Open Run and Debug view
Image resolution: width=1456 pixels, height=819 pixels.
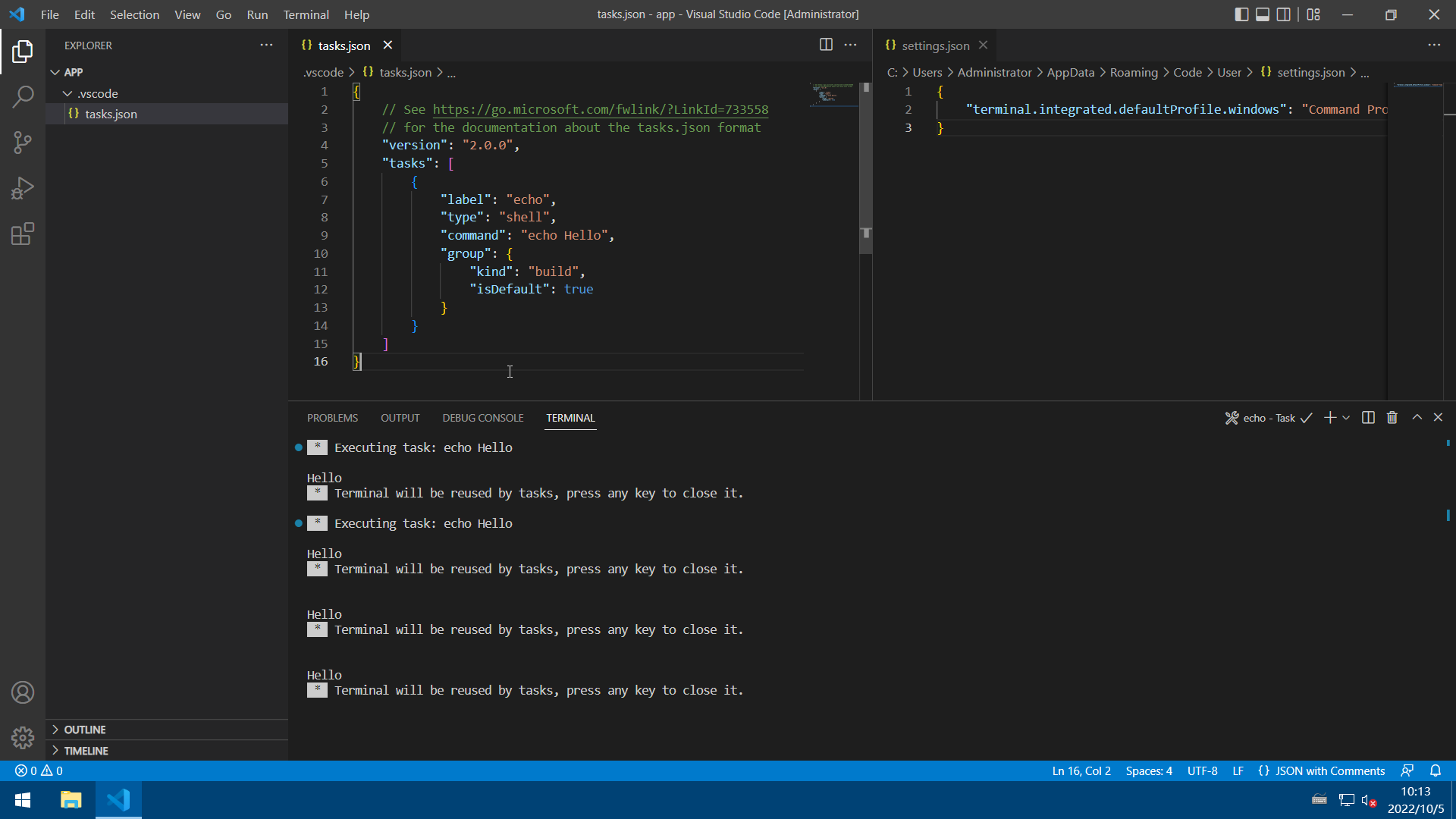click(23, 188)
